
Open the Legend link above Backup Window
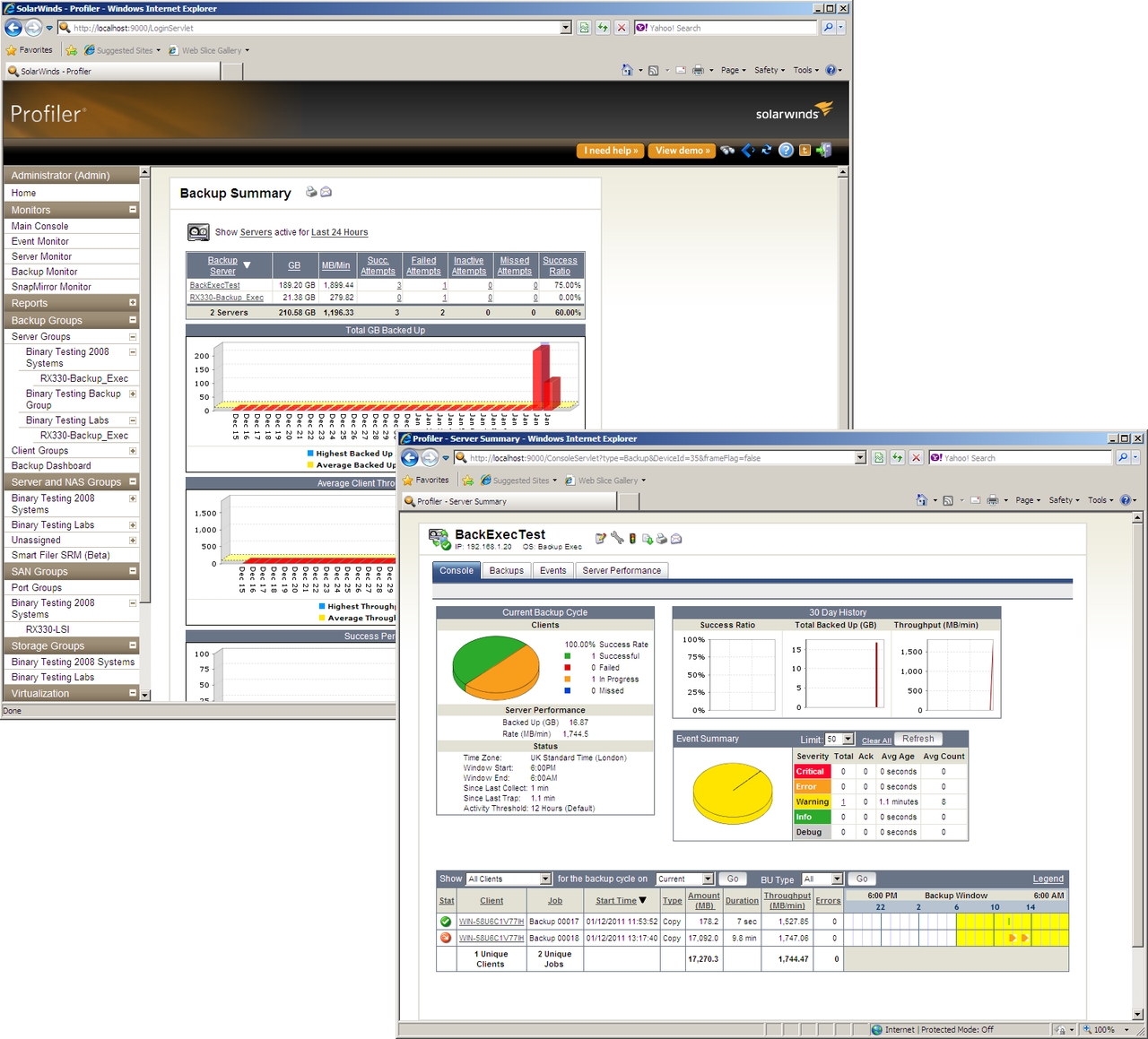click(x=1048, y=879)
